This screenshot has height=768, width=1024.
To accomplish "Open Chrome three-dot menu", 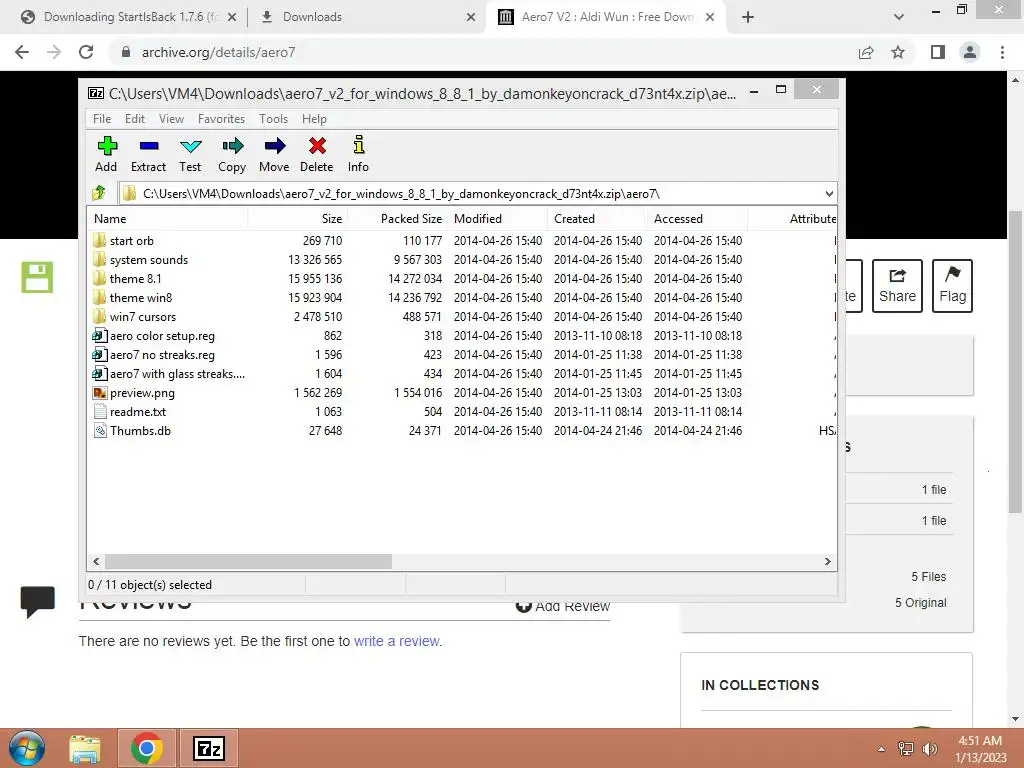I will [x=1002, y=52].
